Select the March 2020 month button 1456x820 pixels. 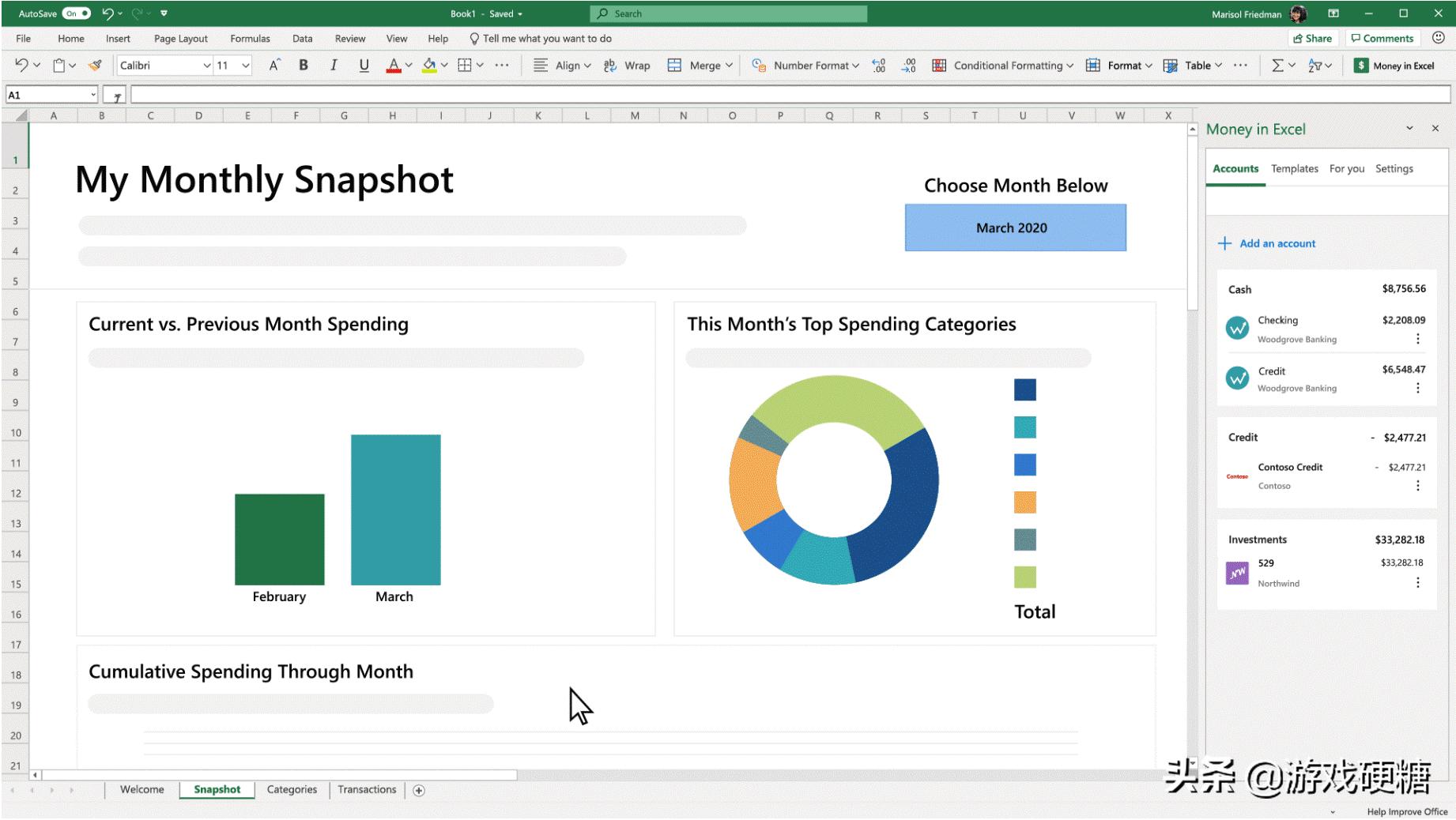1014,228
